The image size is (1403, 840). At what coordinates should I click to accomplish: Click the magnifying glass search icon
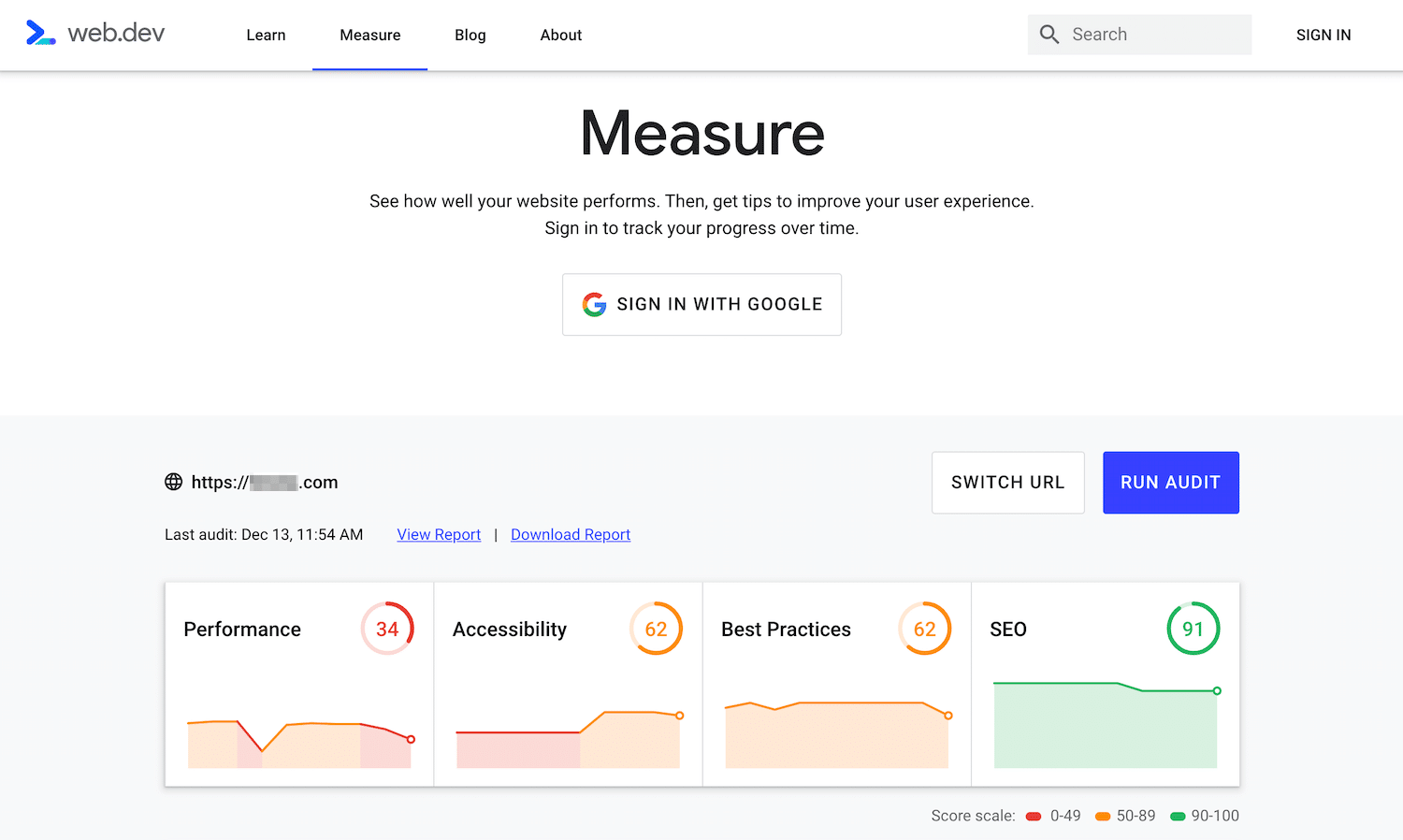(1049, 34)
